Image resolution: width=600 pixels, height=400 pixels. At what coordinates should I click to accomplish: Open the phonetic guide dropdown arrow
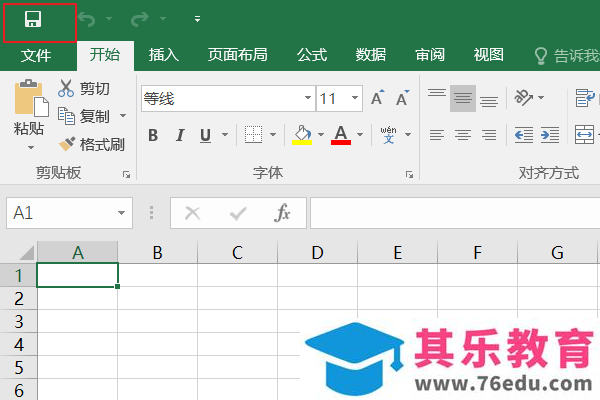pyautogui.click(x=408, y=134)
